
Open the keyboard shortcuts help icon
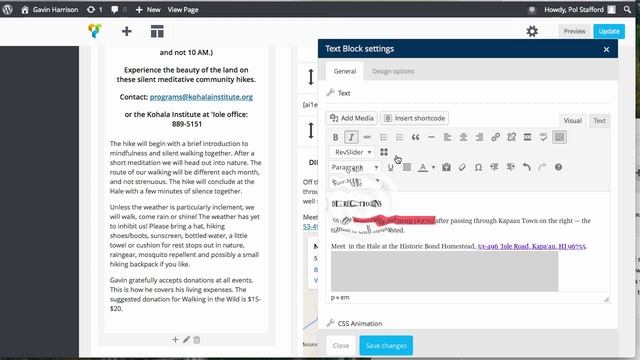(558, 167)
